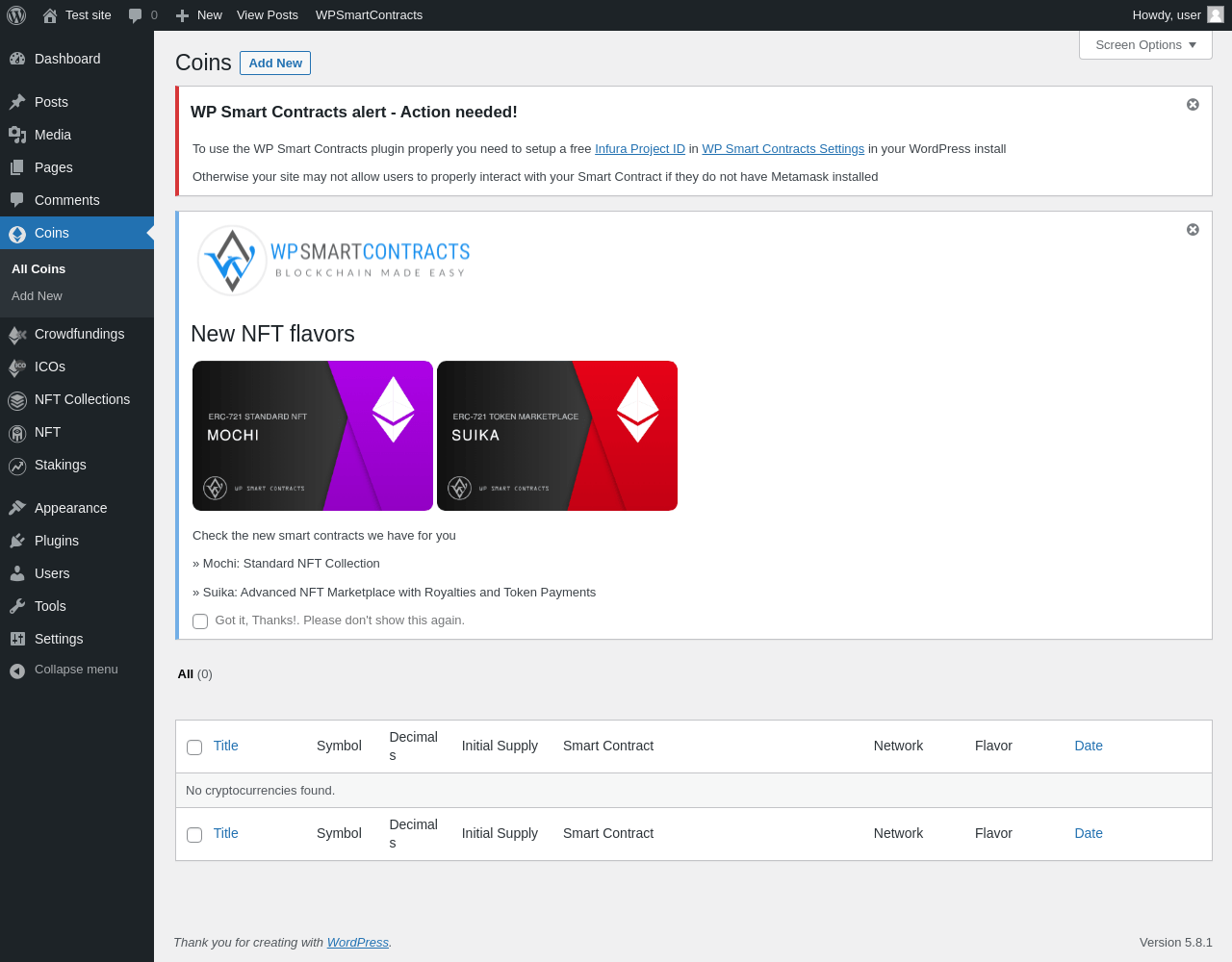
Task: Select the All (0) filter tab
Action: [194, 674]
